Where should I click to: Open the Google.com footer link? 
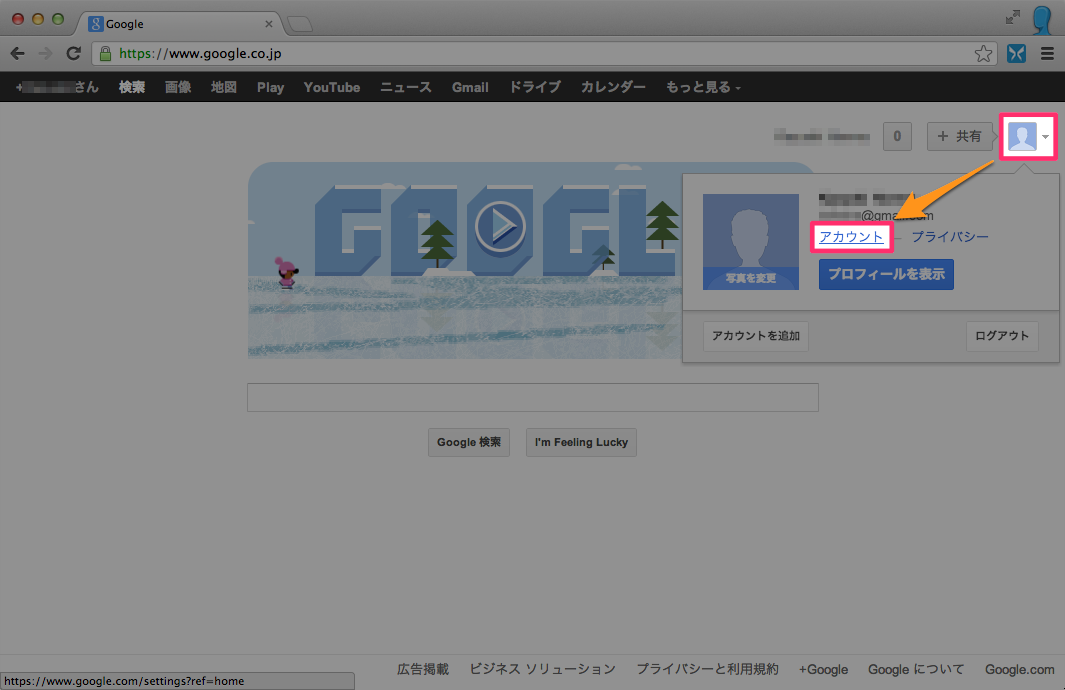(1019, 670)
